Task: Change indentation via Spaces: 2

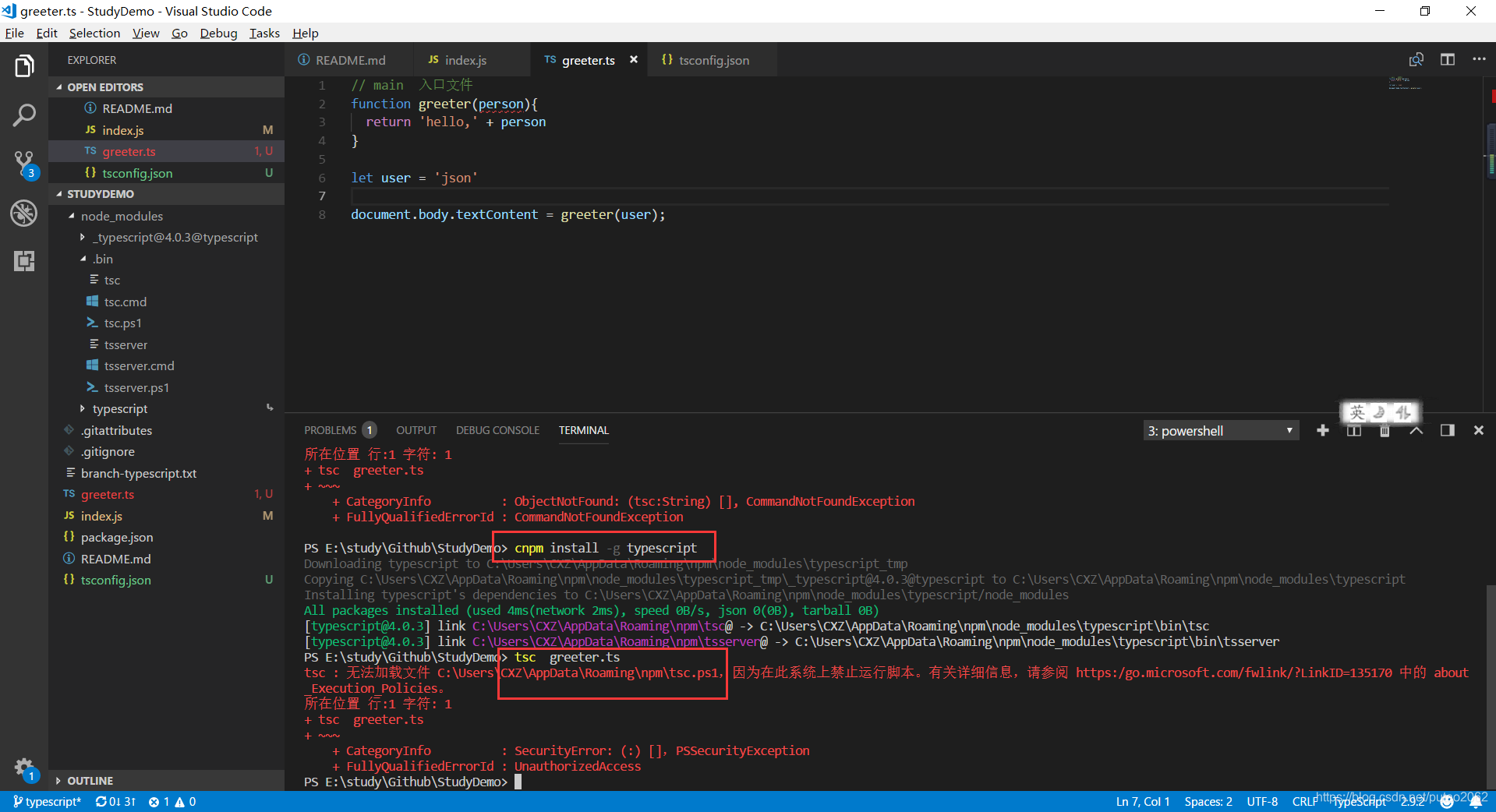Action: pyautogui.click(x=1208, y=802)
